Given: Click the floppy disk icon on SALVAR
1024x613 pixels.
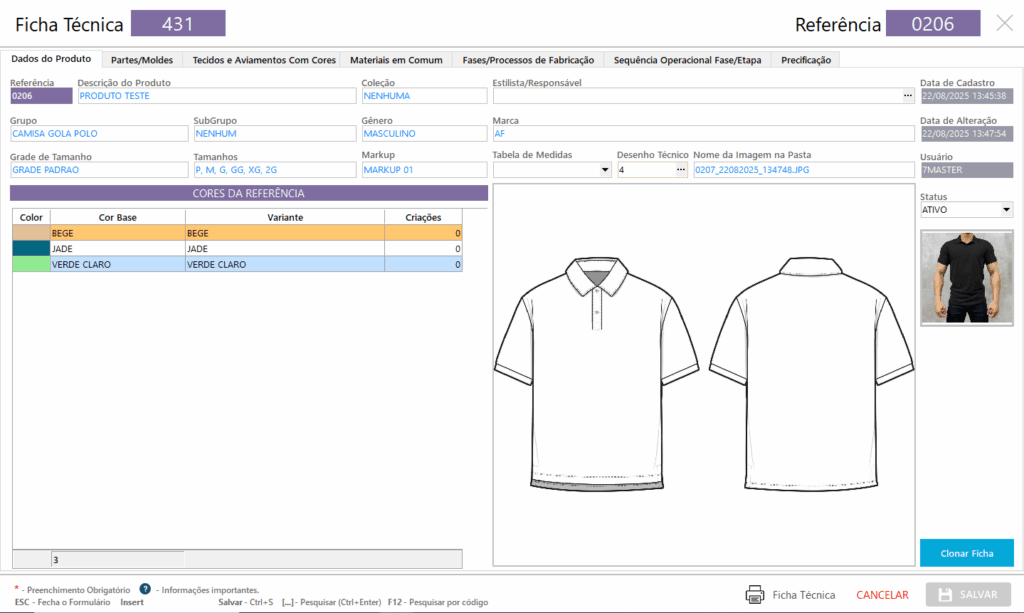Looking at the screenshot, I should point(944,594).
